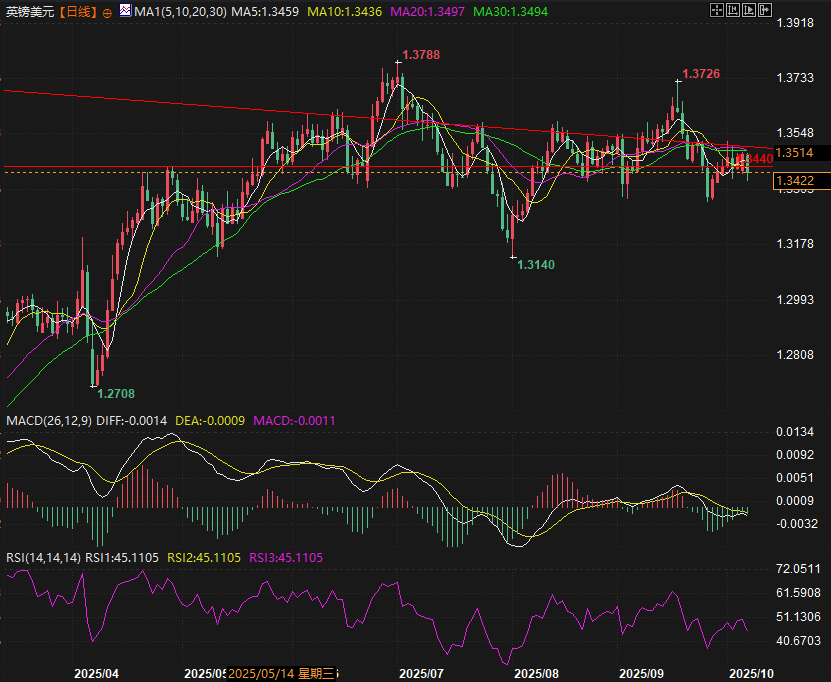Click the crosshair move icon in top toolbar

(x=716, y=11)
